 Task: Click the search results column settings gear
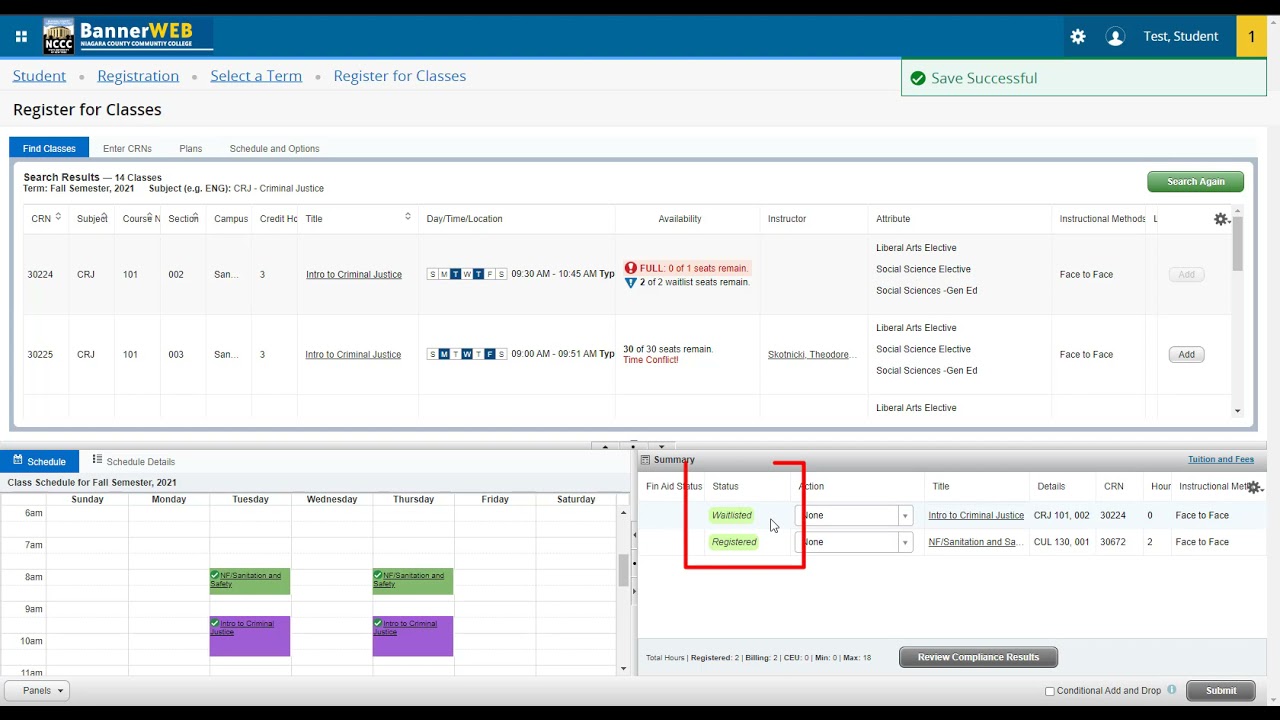click(x=1221, y=219)
